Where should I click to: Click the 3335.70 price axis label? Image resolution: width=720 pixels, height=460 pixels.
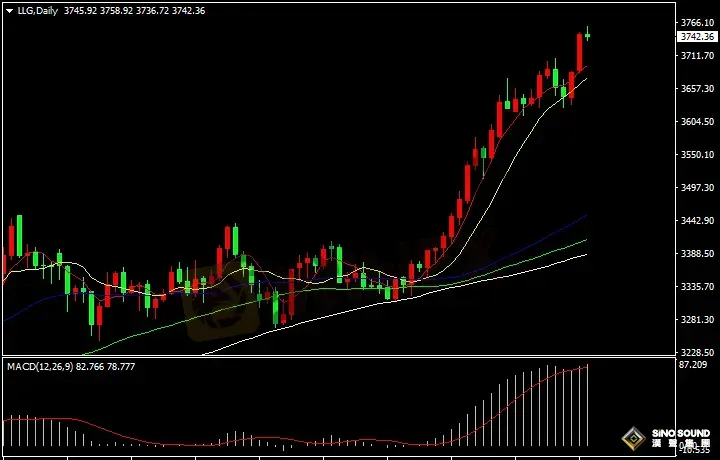698,287
